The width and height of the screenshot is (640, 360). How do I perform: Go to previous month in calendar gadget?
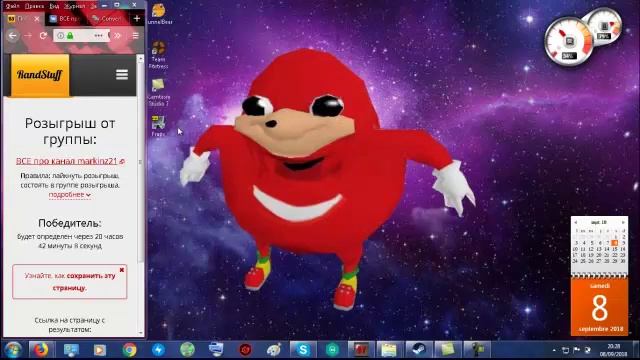[x=576, y=222]
